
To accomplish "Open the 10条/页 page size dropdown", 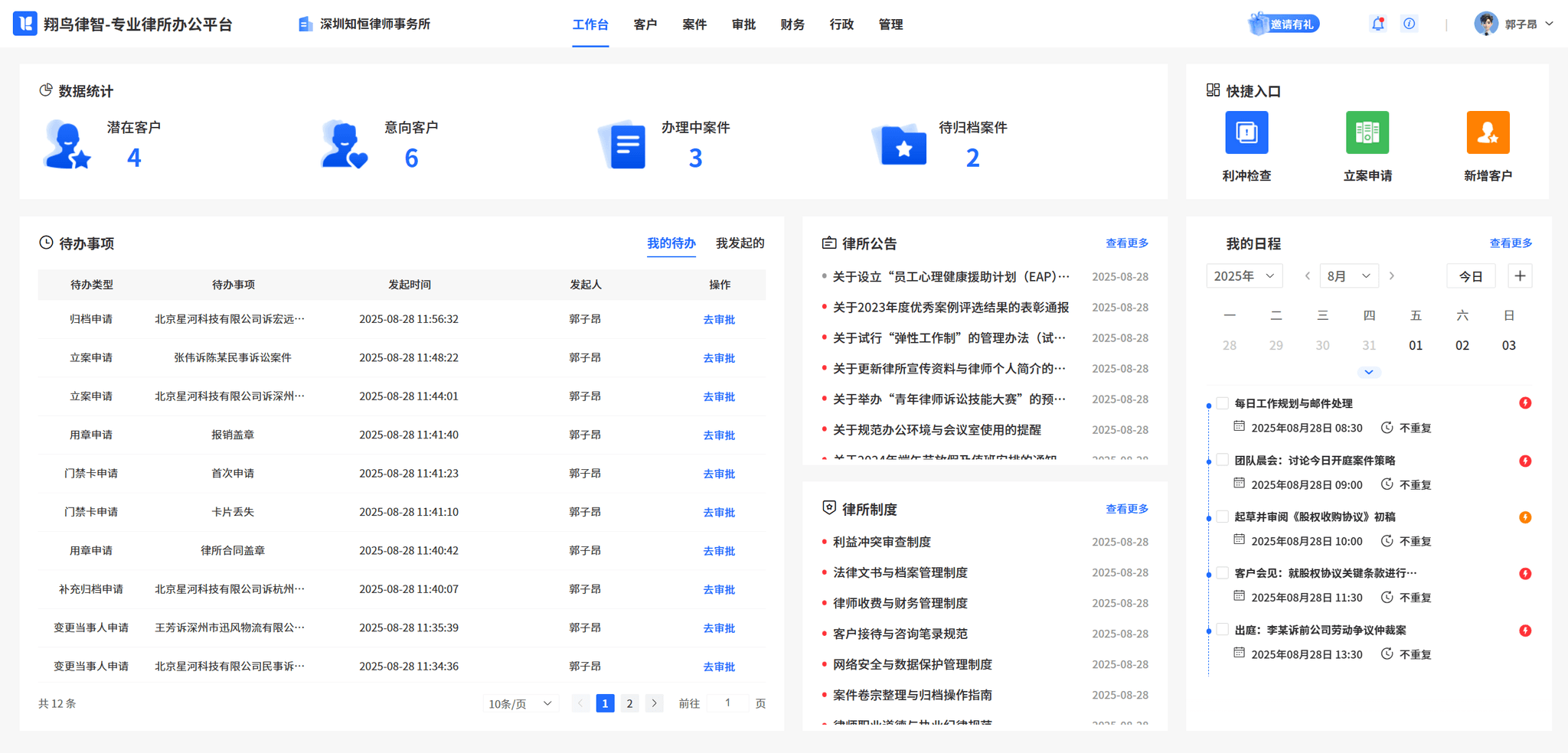I will coord(520,703).
